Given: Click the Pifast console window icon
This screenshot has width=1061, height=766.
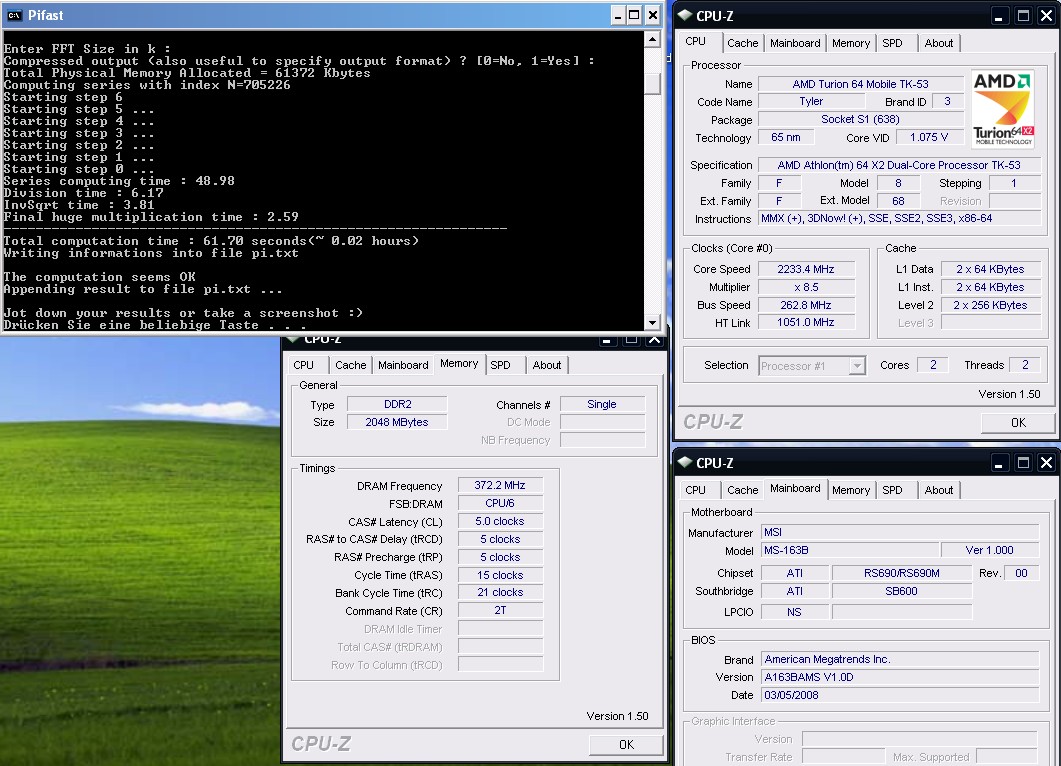Looking at the screenshot, I should point(14,16).
